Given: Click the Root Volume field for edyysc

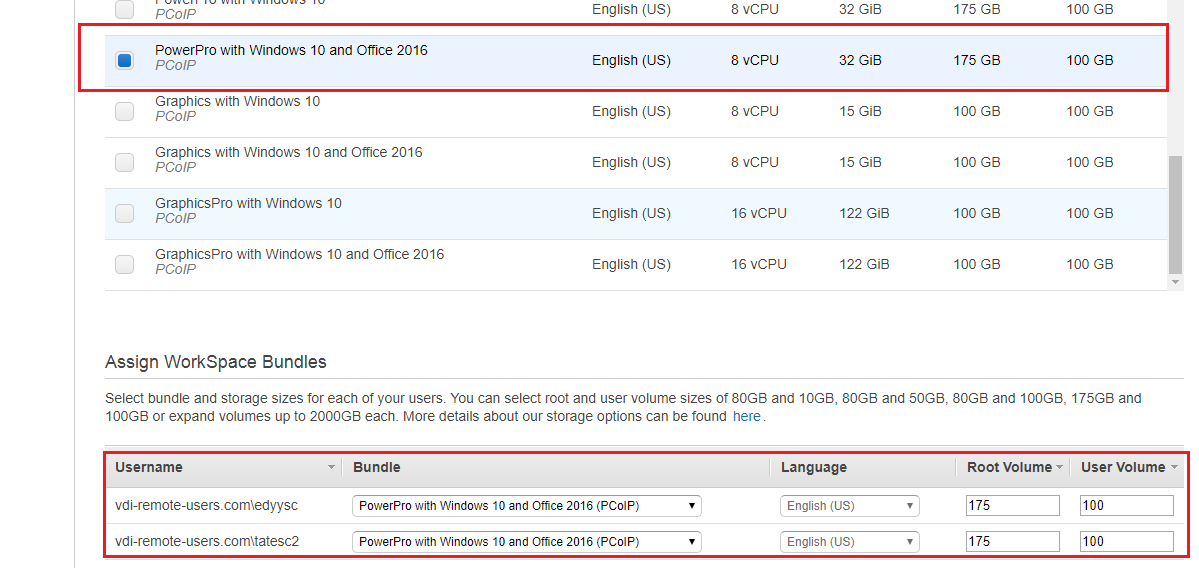Looking at the screenshot, I should (1012, 506).
